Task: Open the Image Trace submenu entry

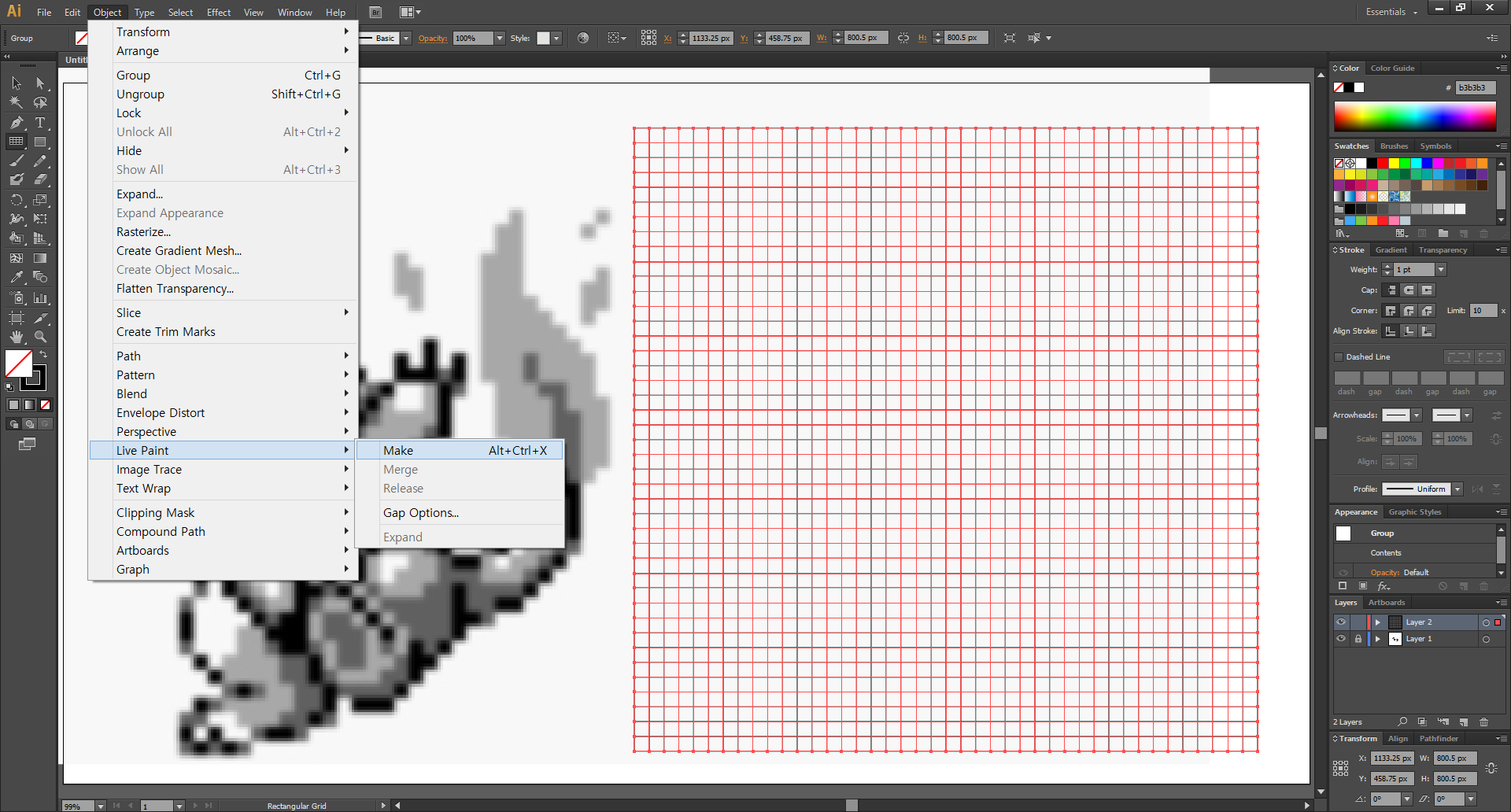Action: 224,469
